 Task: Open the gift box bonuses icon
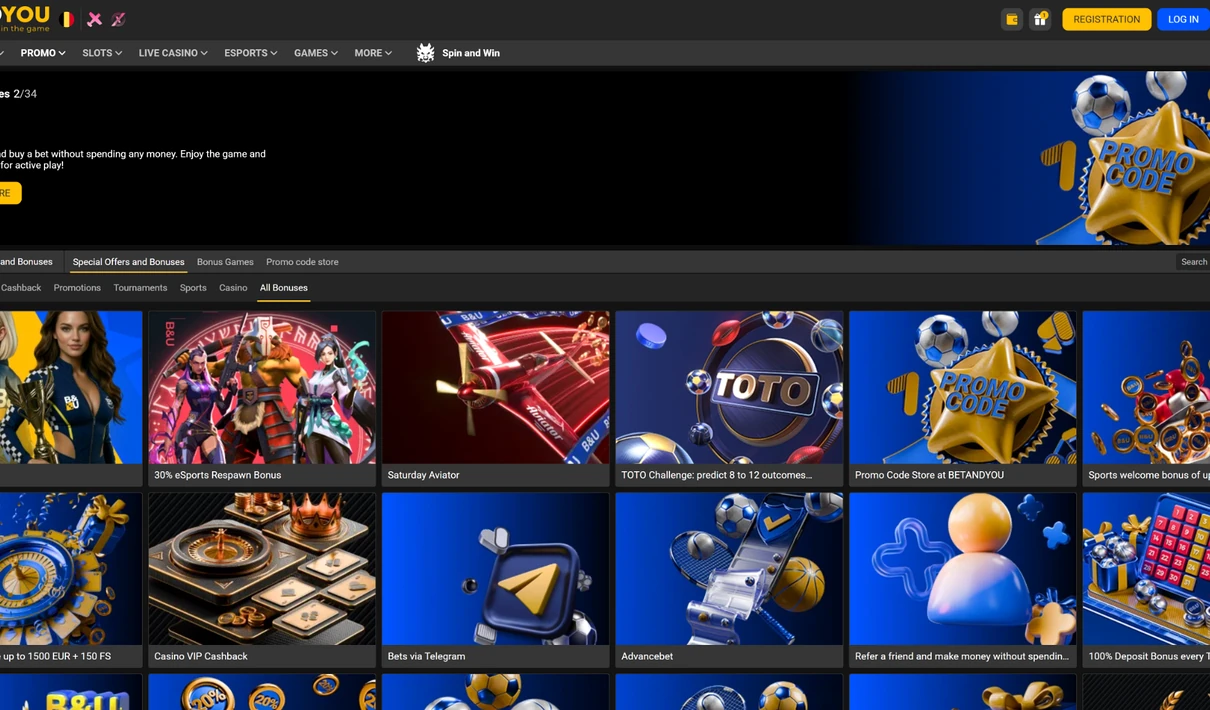click(1040, 19)
